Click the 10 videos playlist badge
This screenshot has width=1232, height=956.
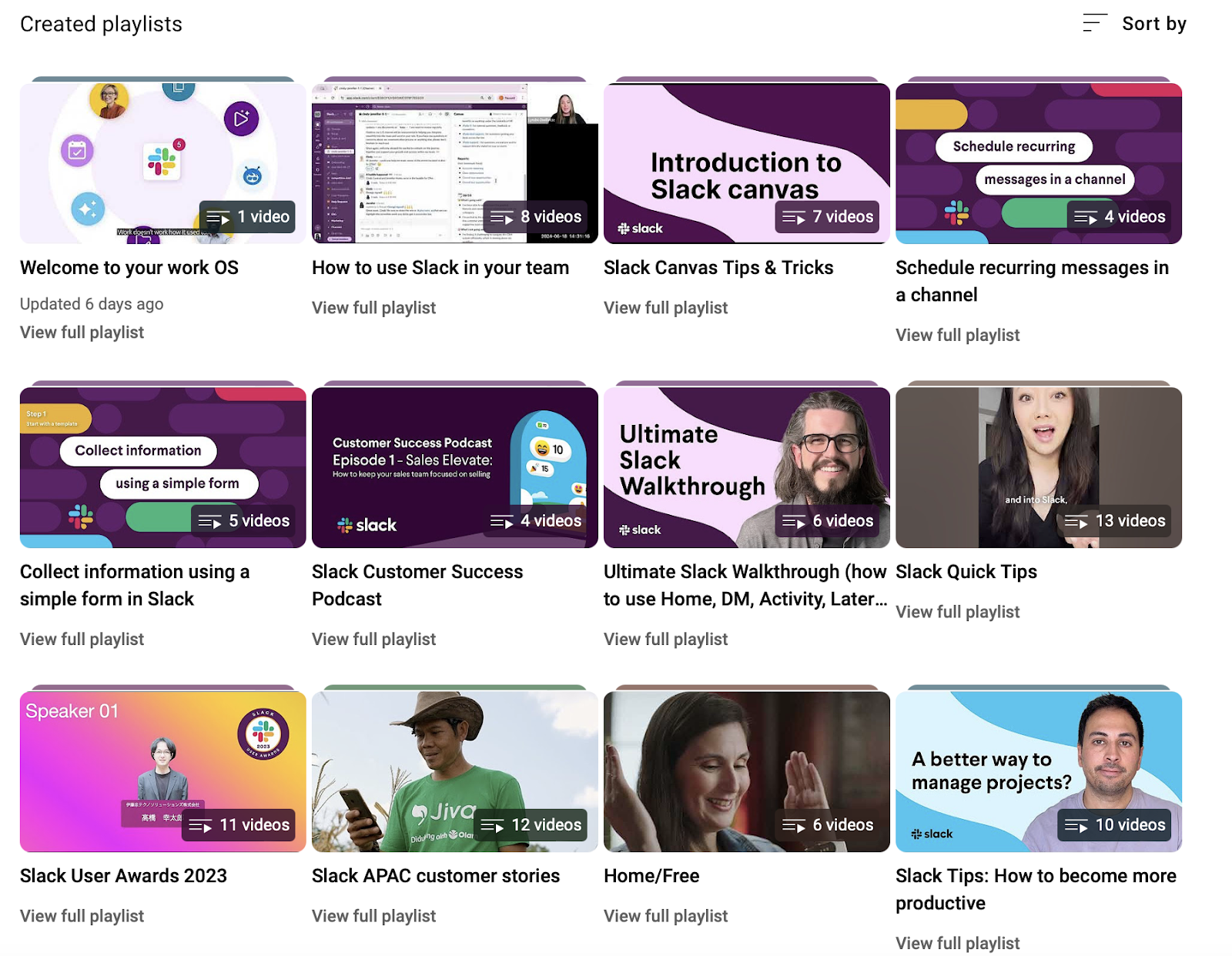click(x=1114, y=825)
